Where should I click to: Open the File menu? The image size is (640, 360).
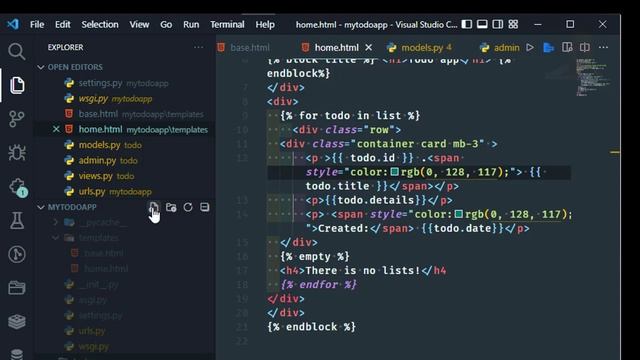[x=37, y=24]
